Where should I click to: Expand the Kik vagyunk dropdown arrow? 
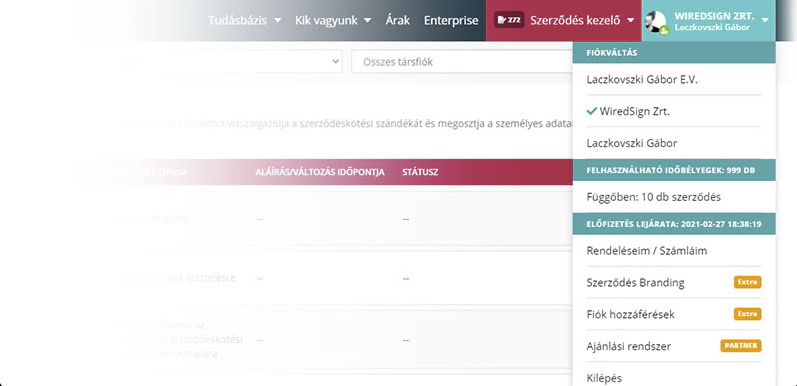pyautogui.click(x=367, y=21)
